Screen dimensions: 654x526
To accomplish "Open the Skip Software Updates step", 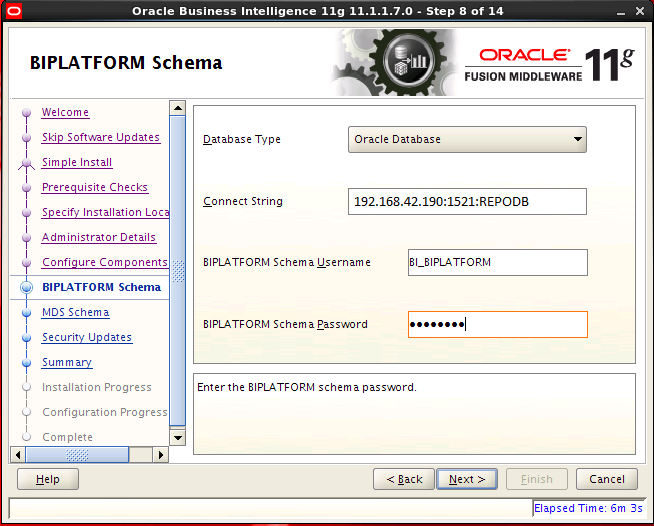I will point(101,137).
